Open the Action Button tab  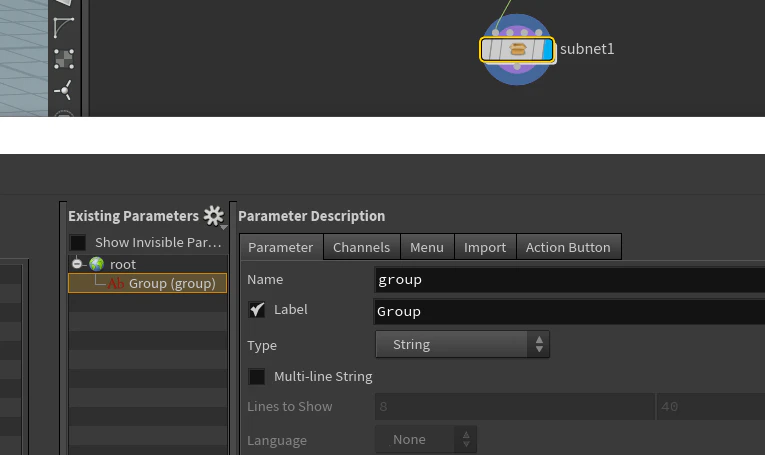568,247
